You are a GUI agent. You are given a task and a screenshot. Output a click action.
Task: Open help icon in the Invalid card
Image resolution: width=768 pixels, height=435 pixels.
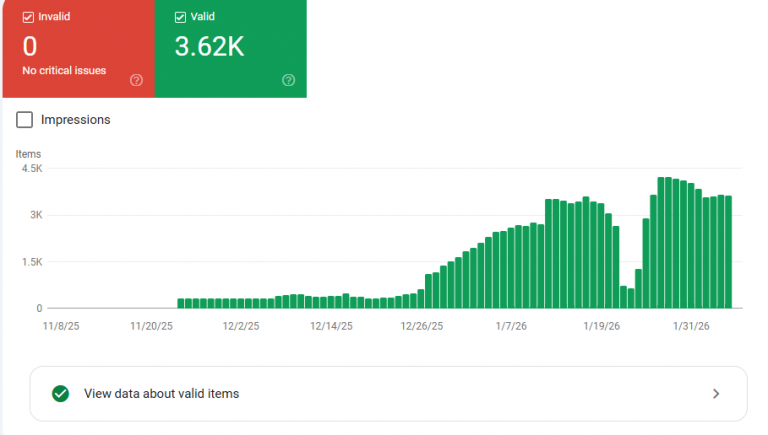[136, 80]
